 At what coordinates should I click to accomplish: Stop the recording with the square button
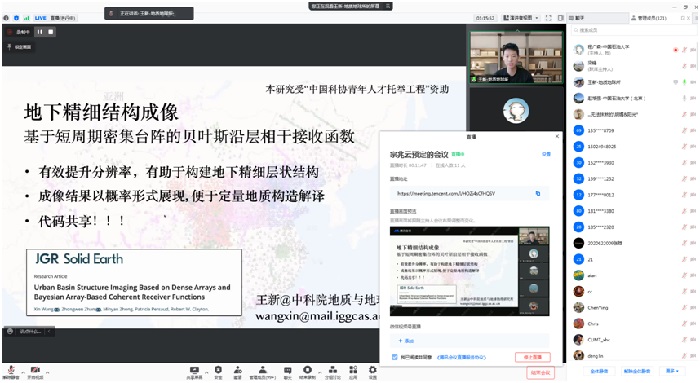coord(50,32)
